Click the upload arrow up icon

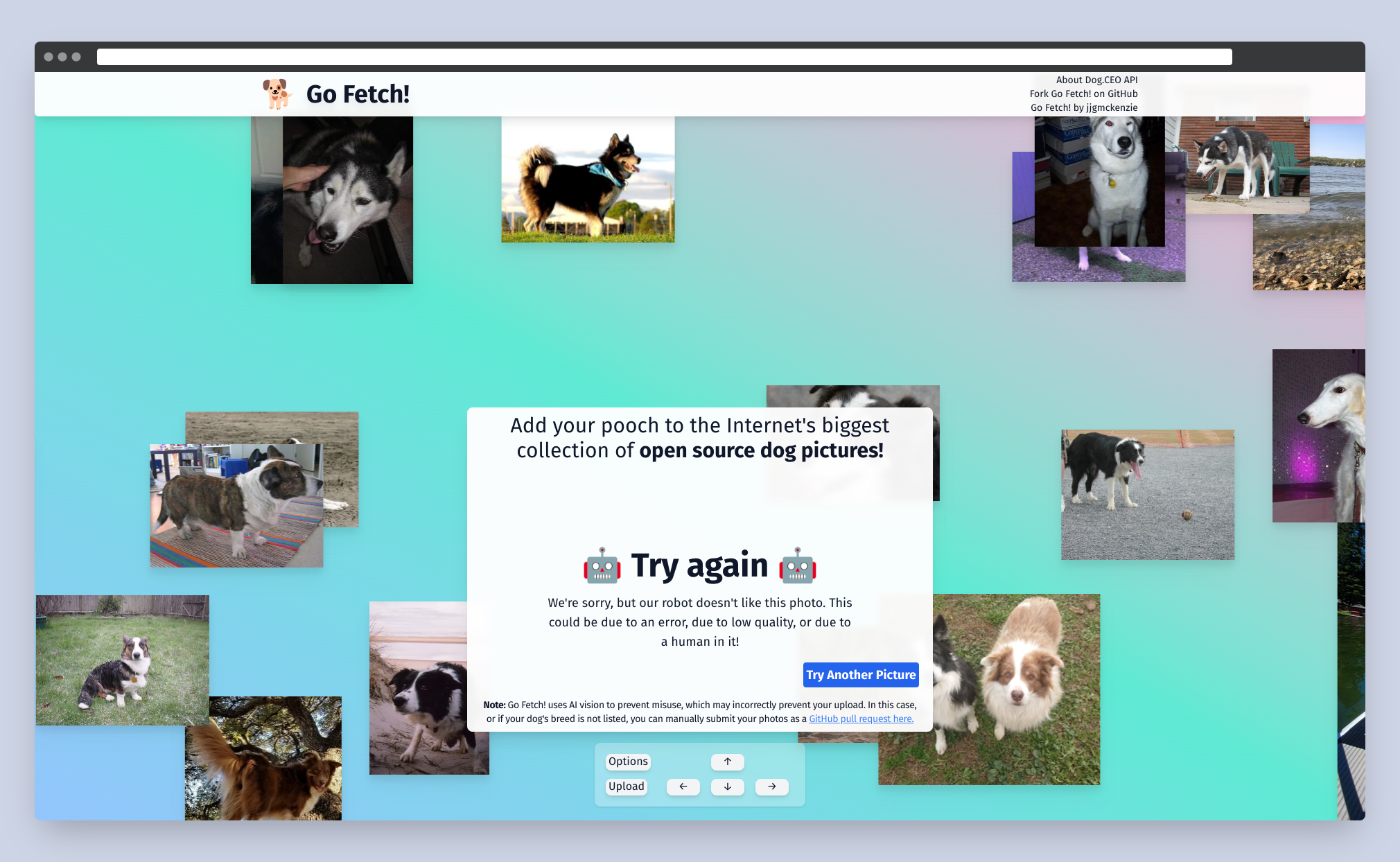click(x=727, y=760)
